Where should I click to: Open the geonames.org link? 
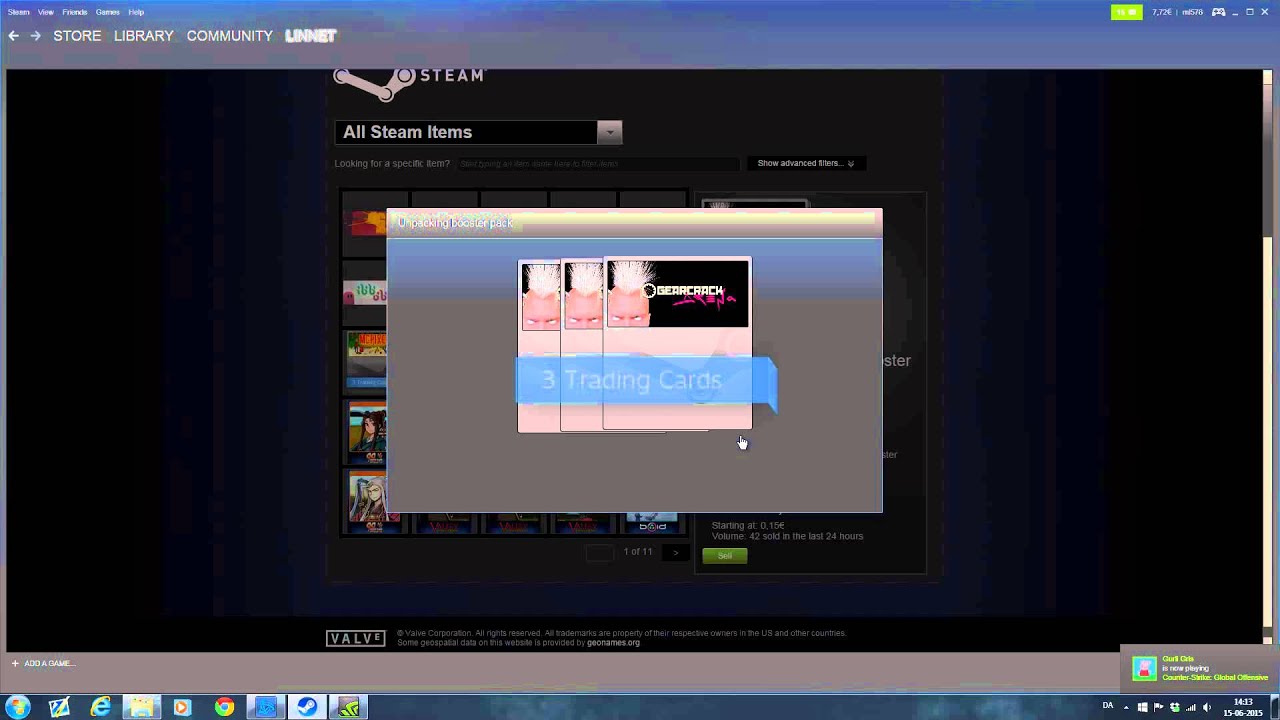[x=613, y=643]
